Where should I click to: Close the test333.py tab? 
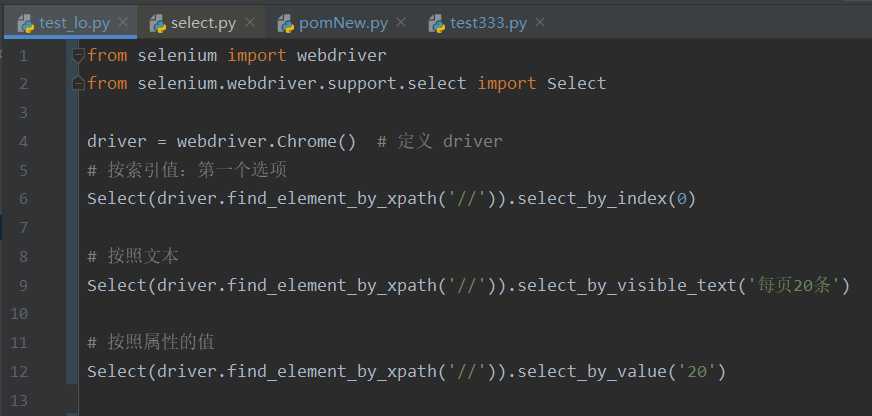(x=540, y=22)
